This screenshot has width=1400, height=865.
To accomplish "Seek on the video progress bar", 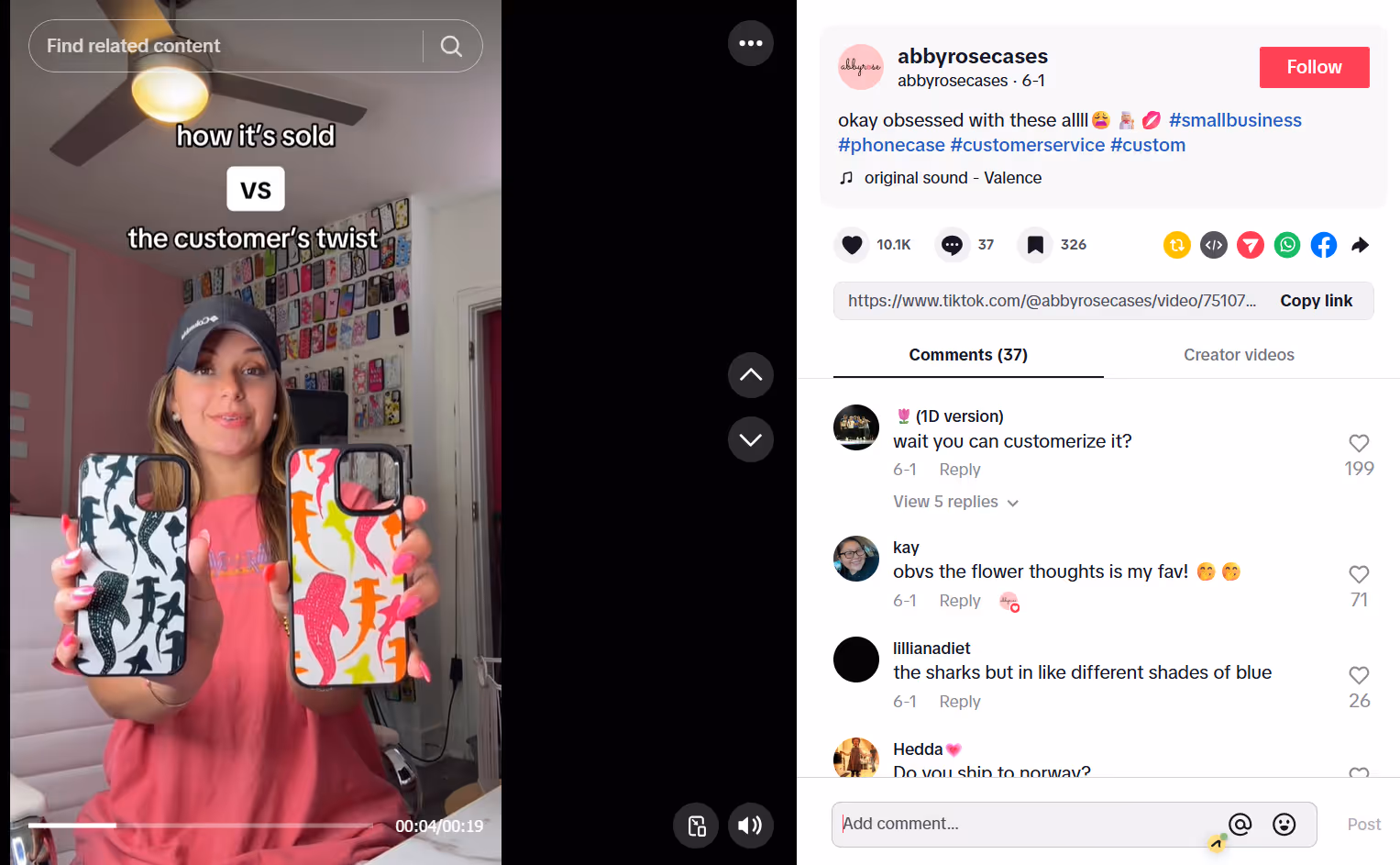I will coord(200,826).
